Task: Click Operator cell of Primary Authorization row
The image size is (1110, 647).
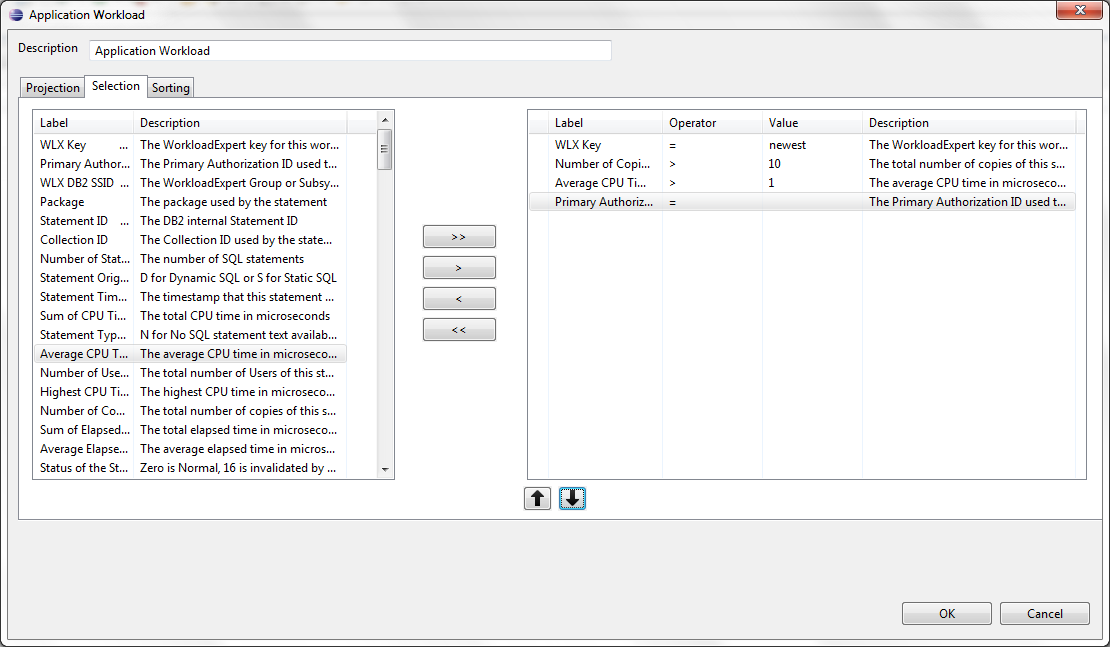Action: (712, 202)
